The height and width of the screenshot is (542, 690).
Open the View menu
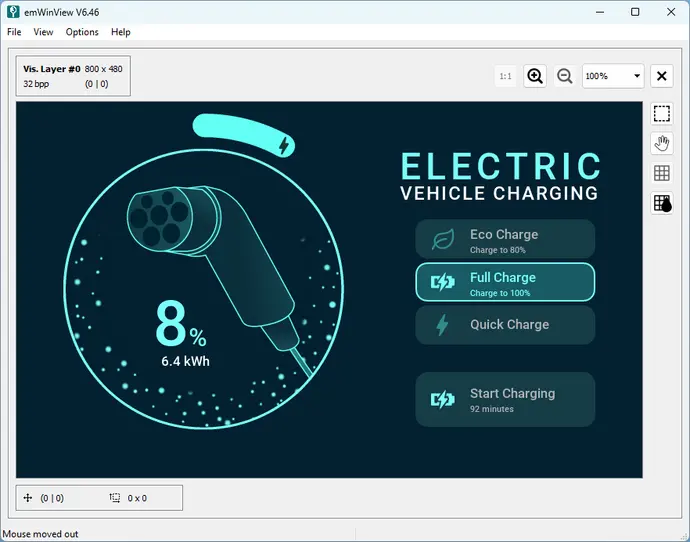(x=43, y=32)
